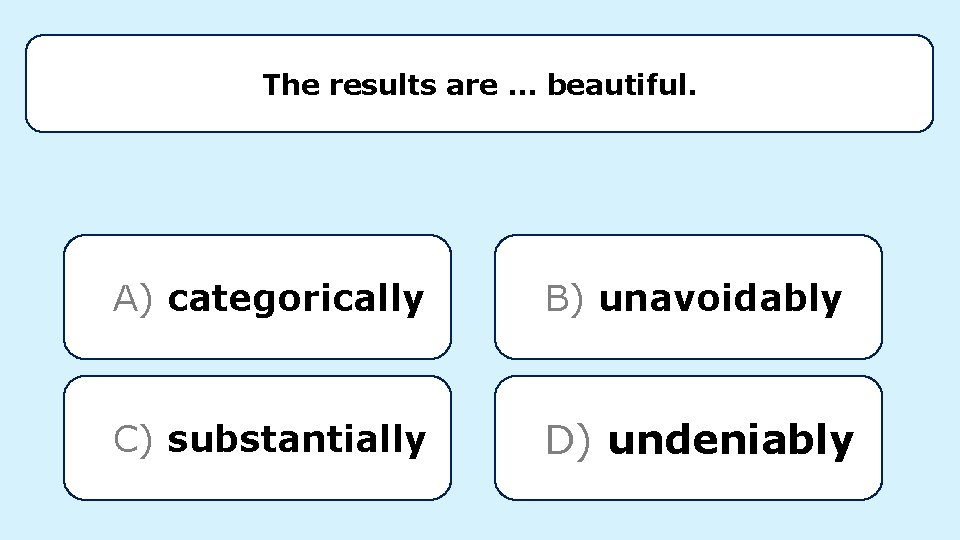Click the word 'substantially'
Viewport: 960px width, 540px height.
pyautogui.click(x=296, y=440)
